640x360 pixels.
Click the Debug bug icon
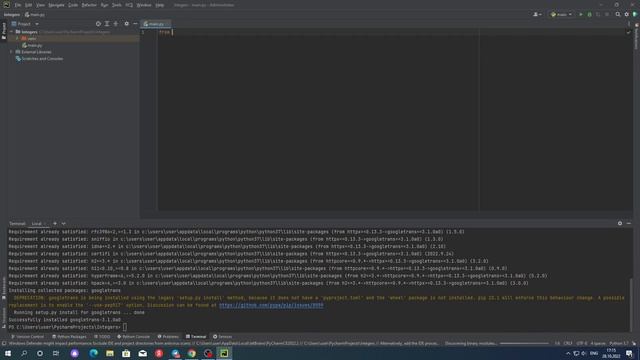coord(589,15)
